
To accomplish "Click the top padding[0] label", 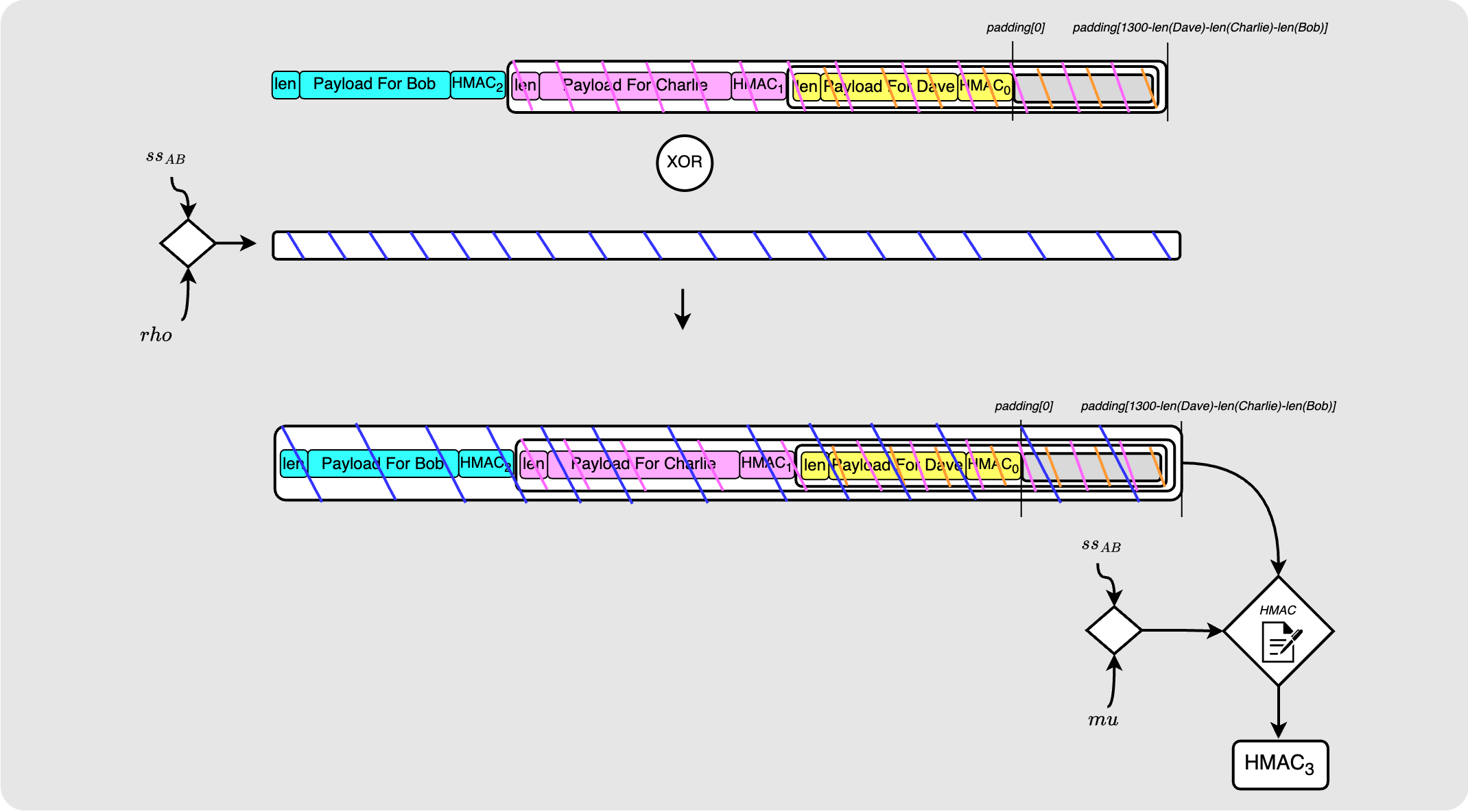I will tap(1015, 27).
